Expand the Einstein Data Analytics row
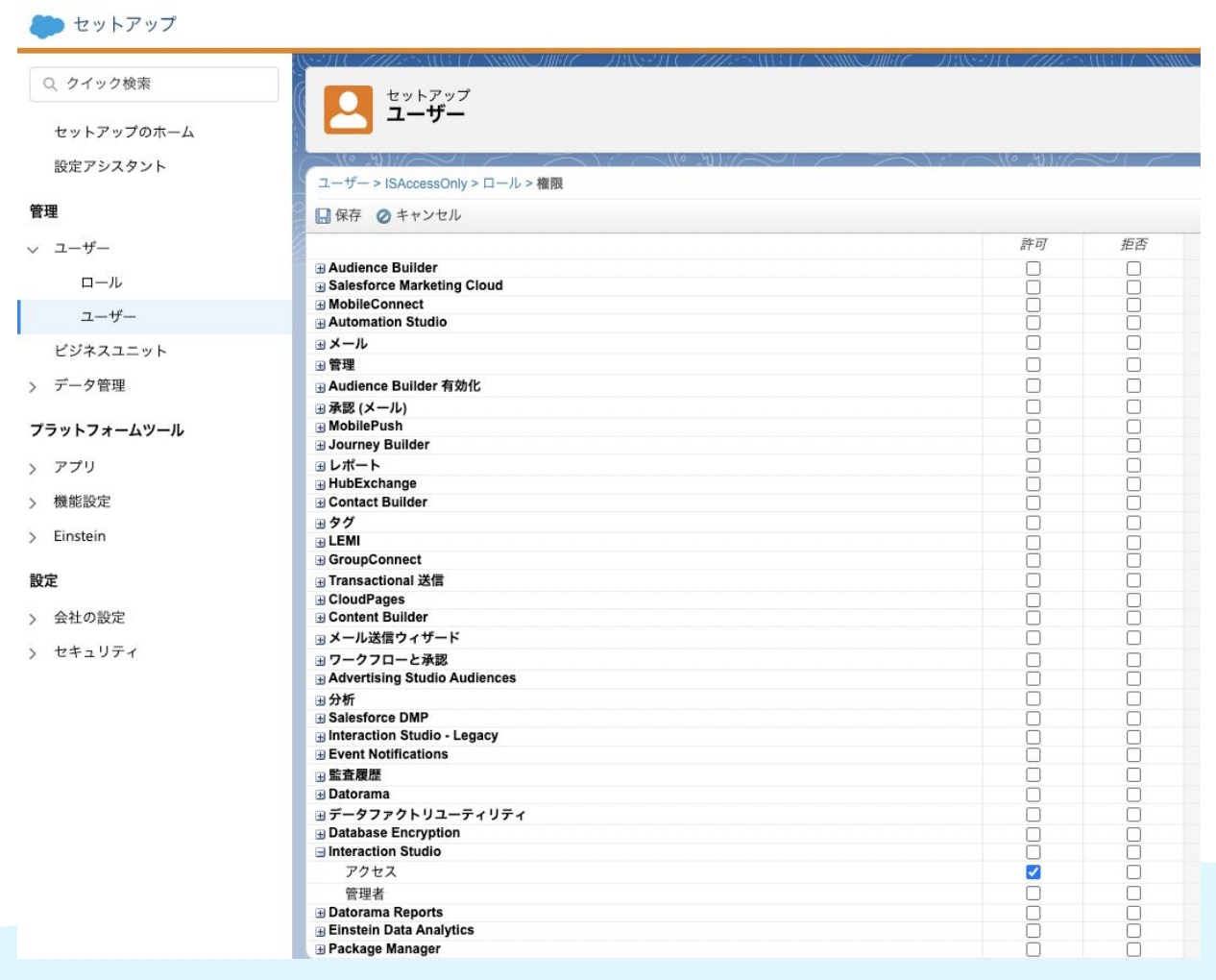1216x980 pixels. (x=320, y=931)
